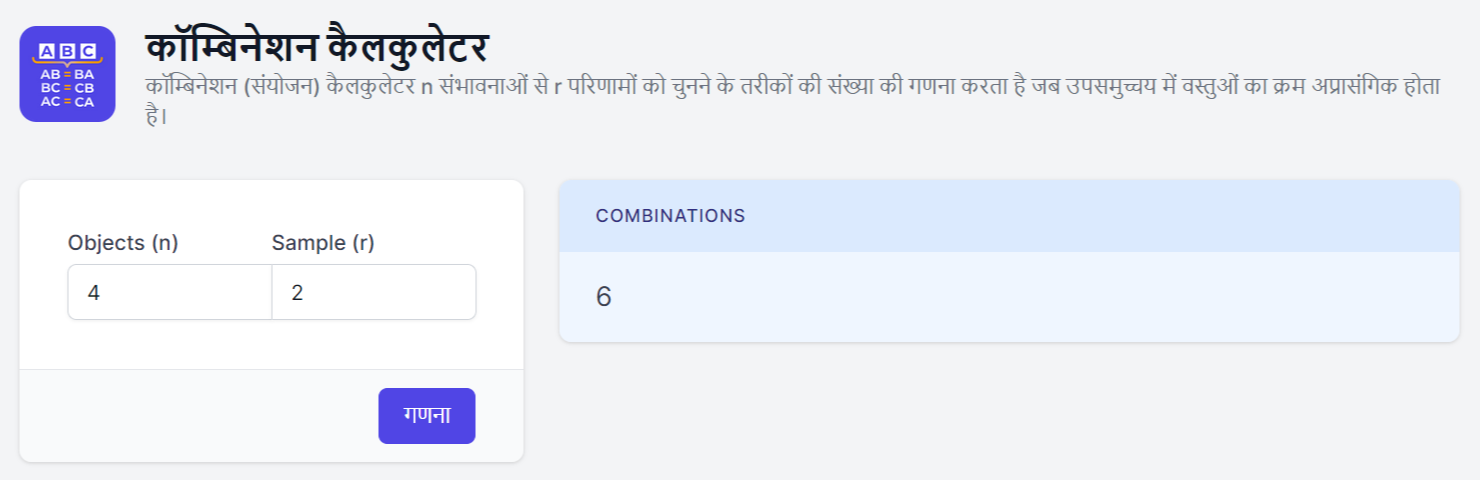Viewport: 1480px width, 480px height.
Task: Click the letter B tile in logo
Action: (67, 51)
